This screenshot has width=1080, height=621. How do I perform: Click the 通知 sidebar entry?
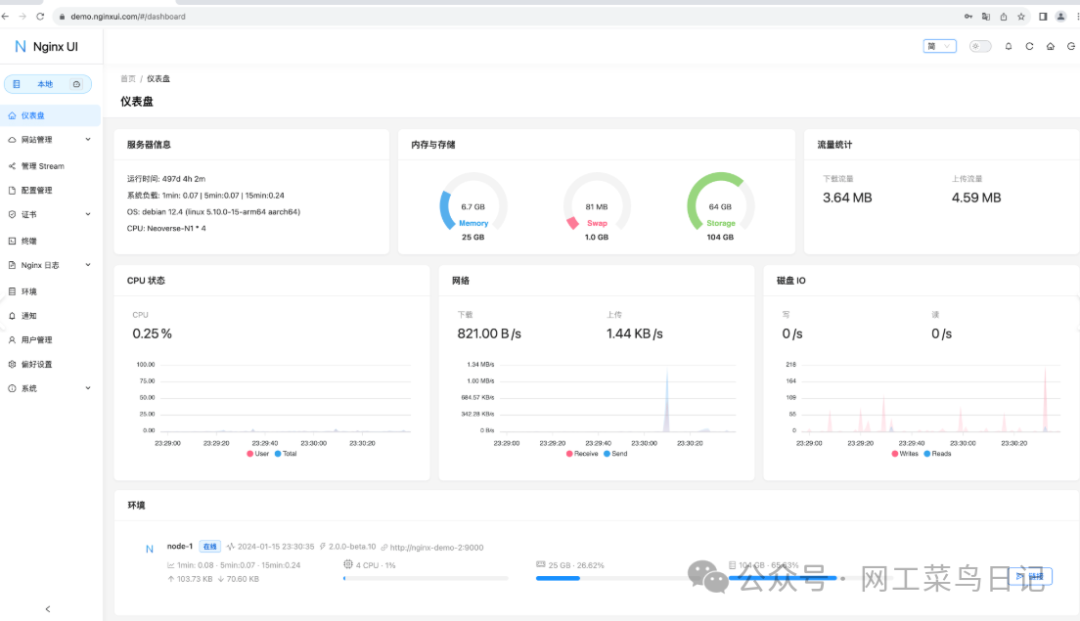50,316
